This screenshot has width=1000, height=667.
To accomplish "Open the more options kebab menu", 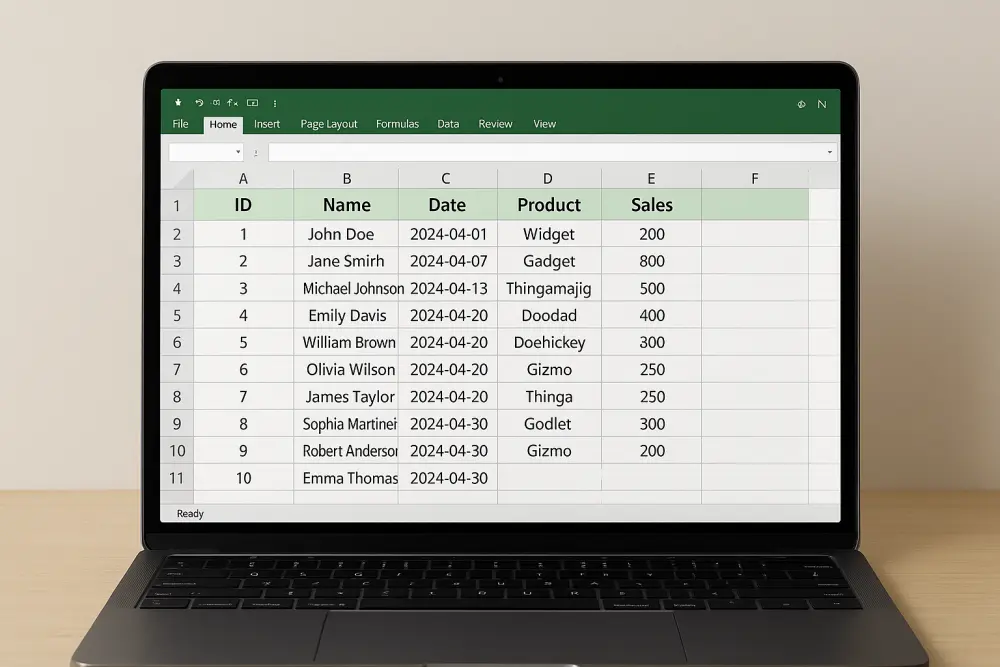I will coord(275,103).
